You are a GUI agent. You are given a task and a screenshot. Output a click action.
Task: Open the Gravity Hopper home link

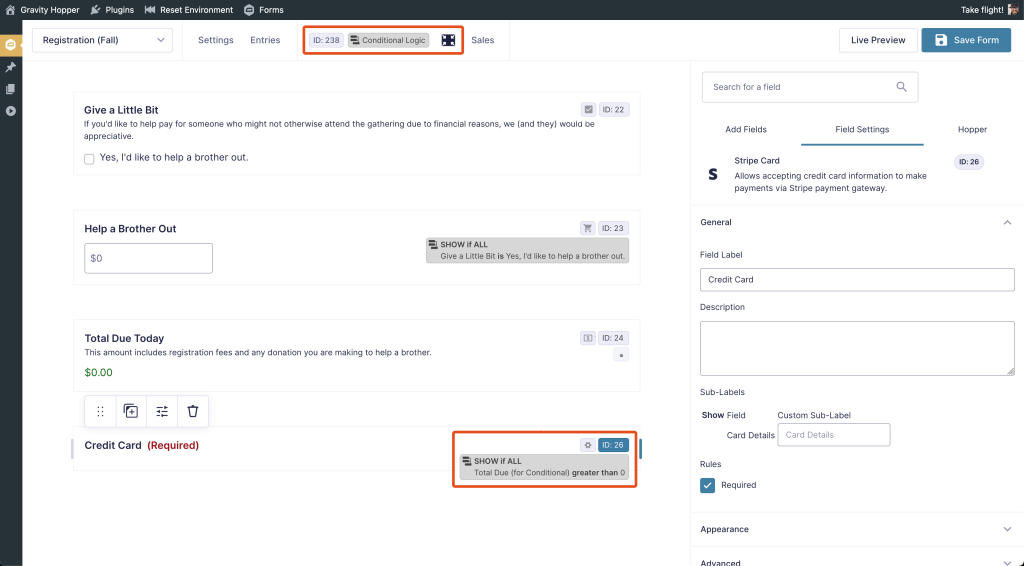pyautogui.click(x=42, y=10)
